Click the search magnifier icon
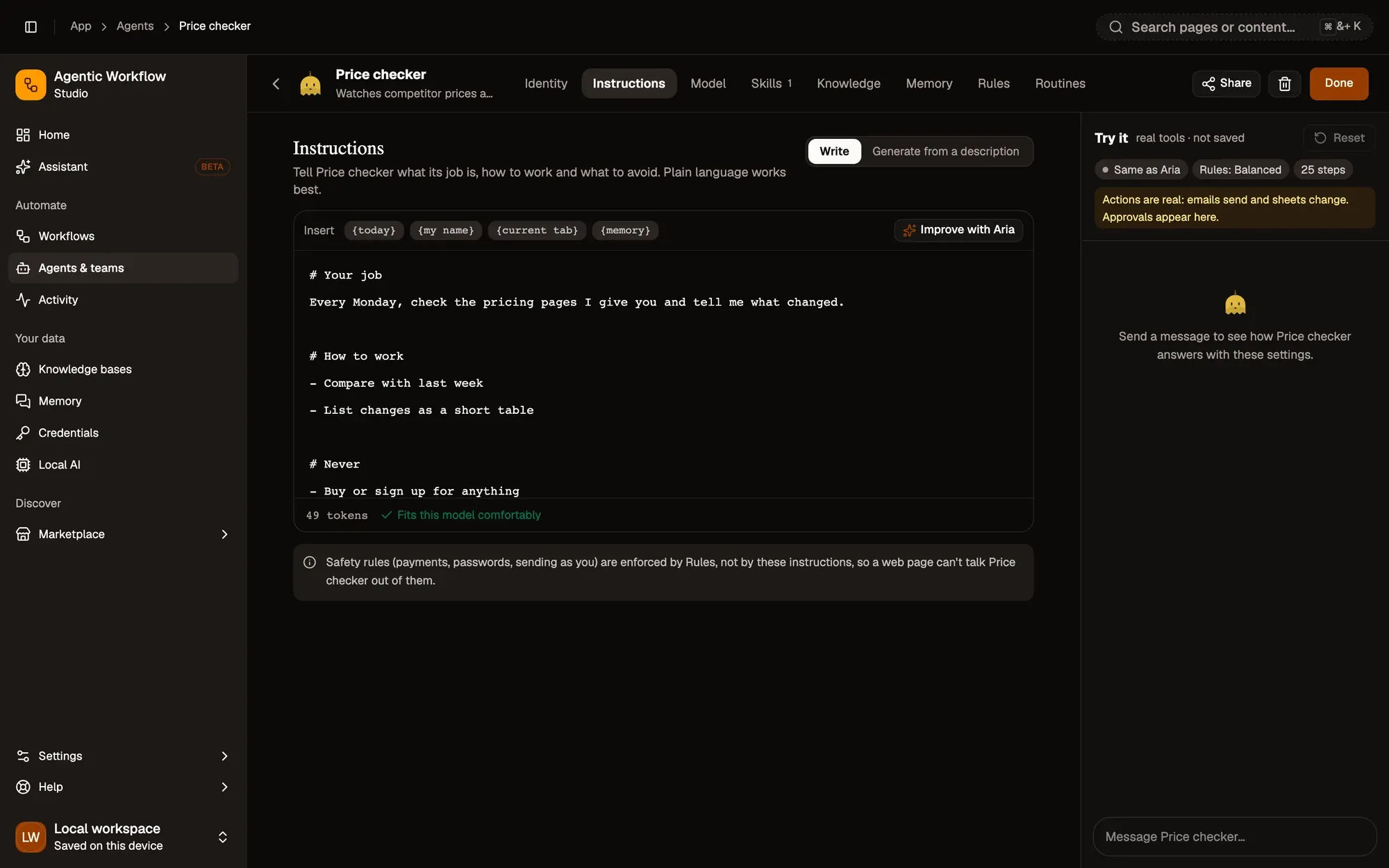Viewport: 1389px width, 868px height. pos(1116,27)
